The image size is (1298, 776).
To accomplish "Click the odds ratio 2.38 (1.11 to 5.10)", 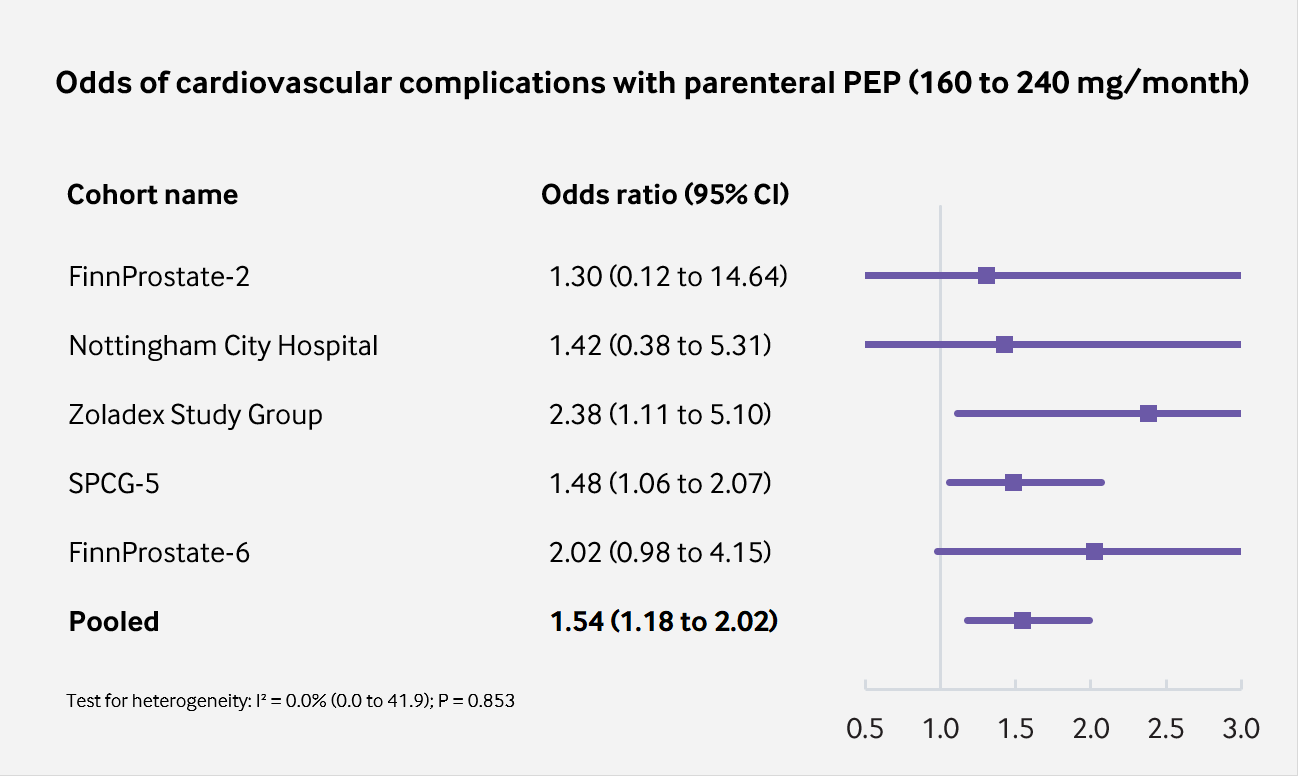I will (x=660, y=415).
